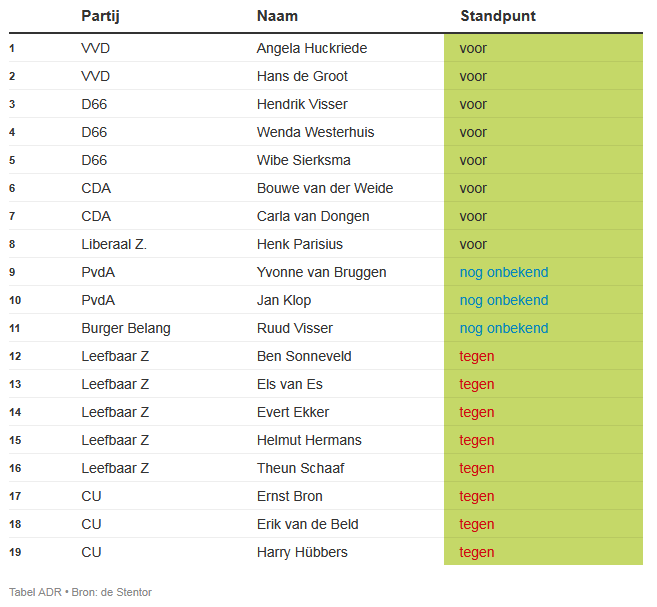Select Hendrik Visser in the Naam column

click(x=302, y=104)
